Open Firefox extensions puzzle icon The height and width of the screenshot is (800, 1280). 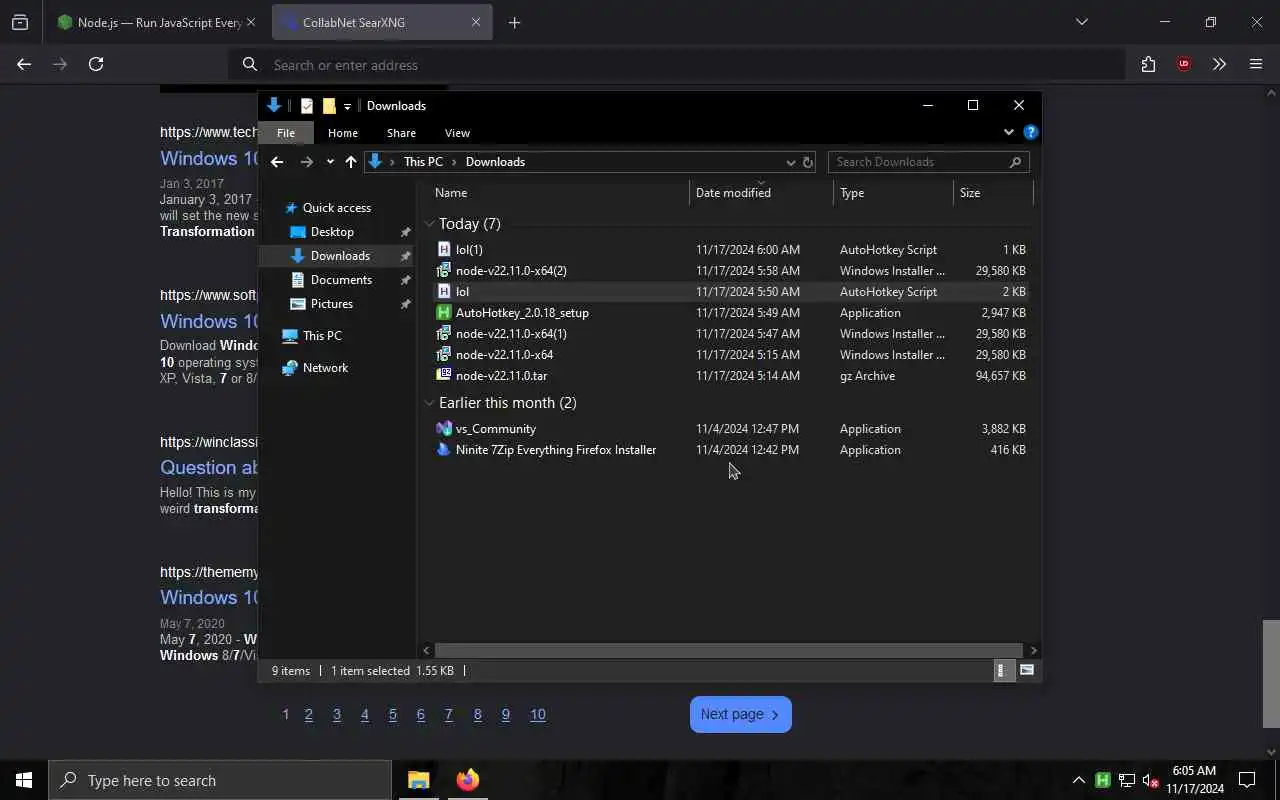[x=1148, y=64]
